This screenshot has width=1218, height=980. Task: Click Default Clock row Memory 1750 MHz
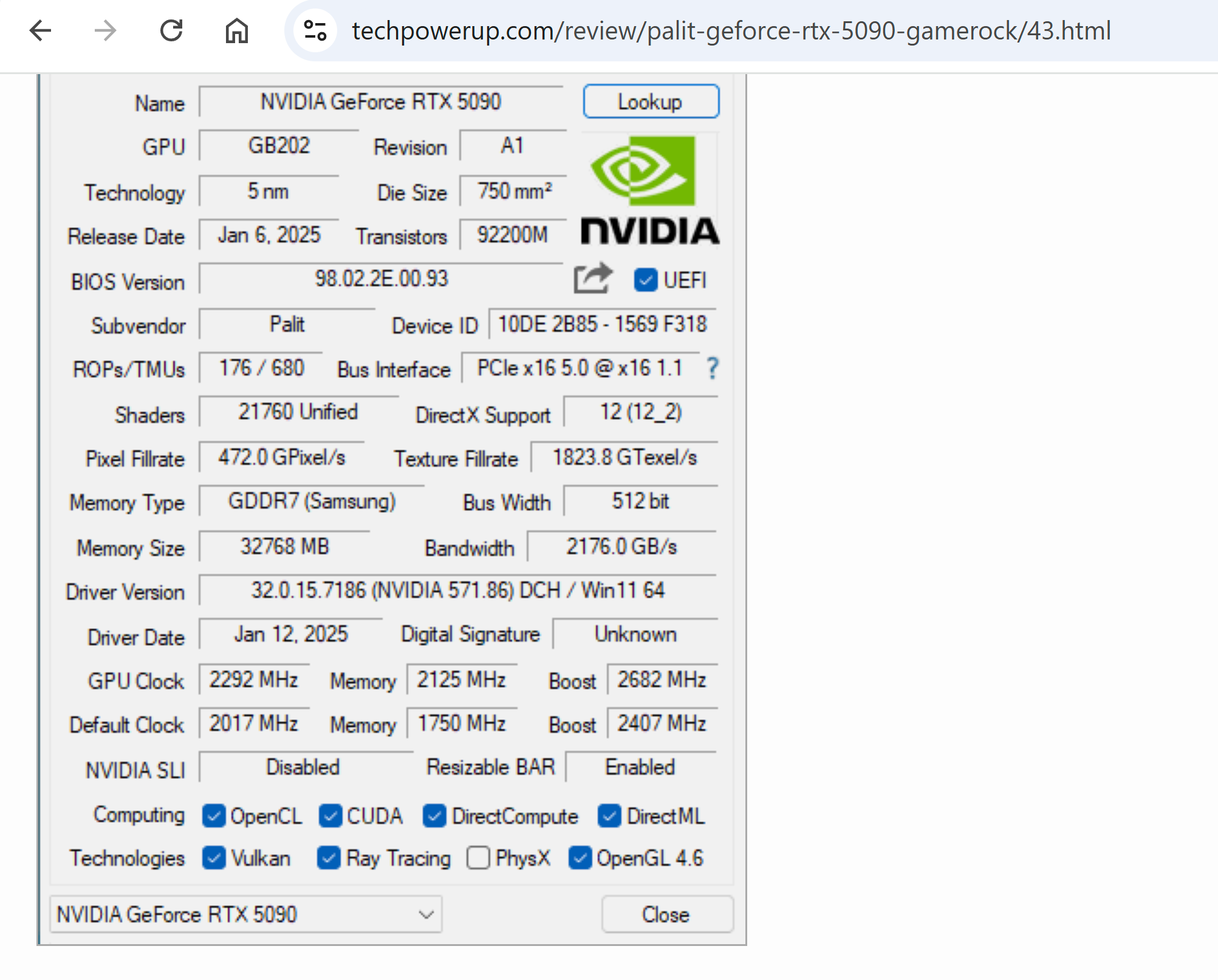[x=462, y=723]
